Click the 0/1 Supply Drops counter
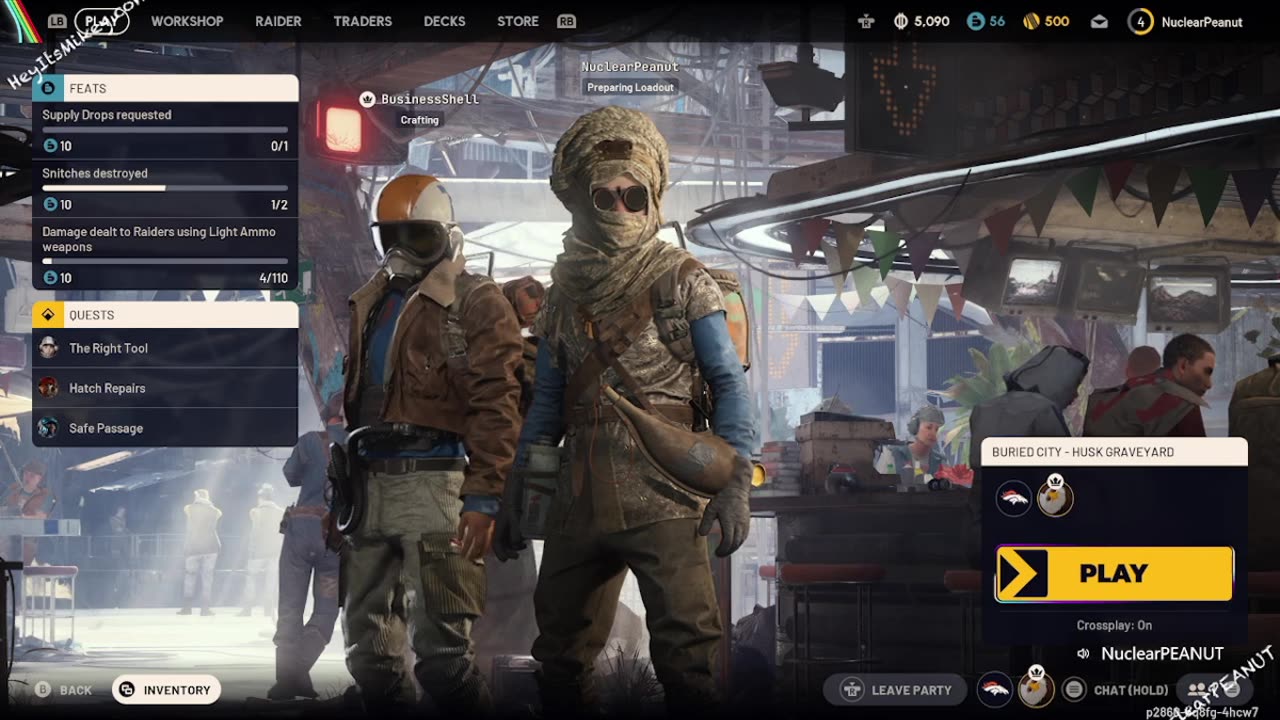 point(279,146)
